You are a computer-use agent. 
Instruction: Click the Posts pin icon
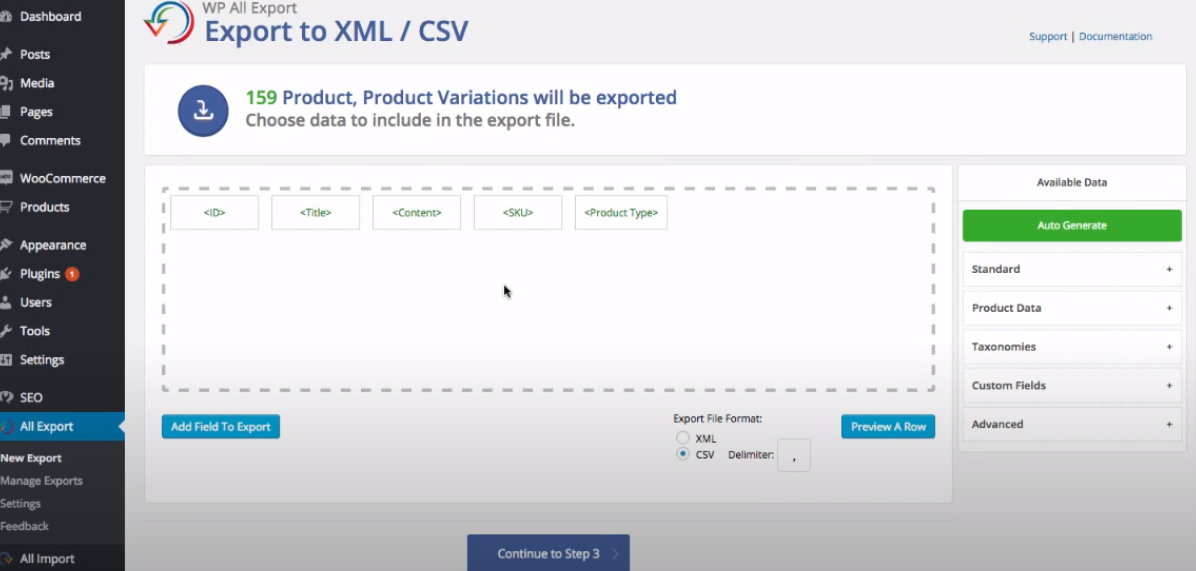(x=5, y=54)
